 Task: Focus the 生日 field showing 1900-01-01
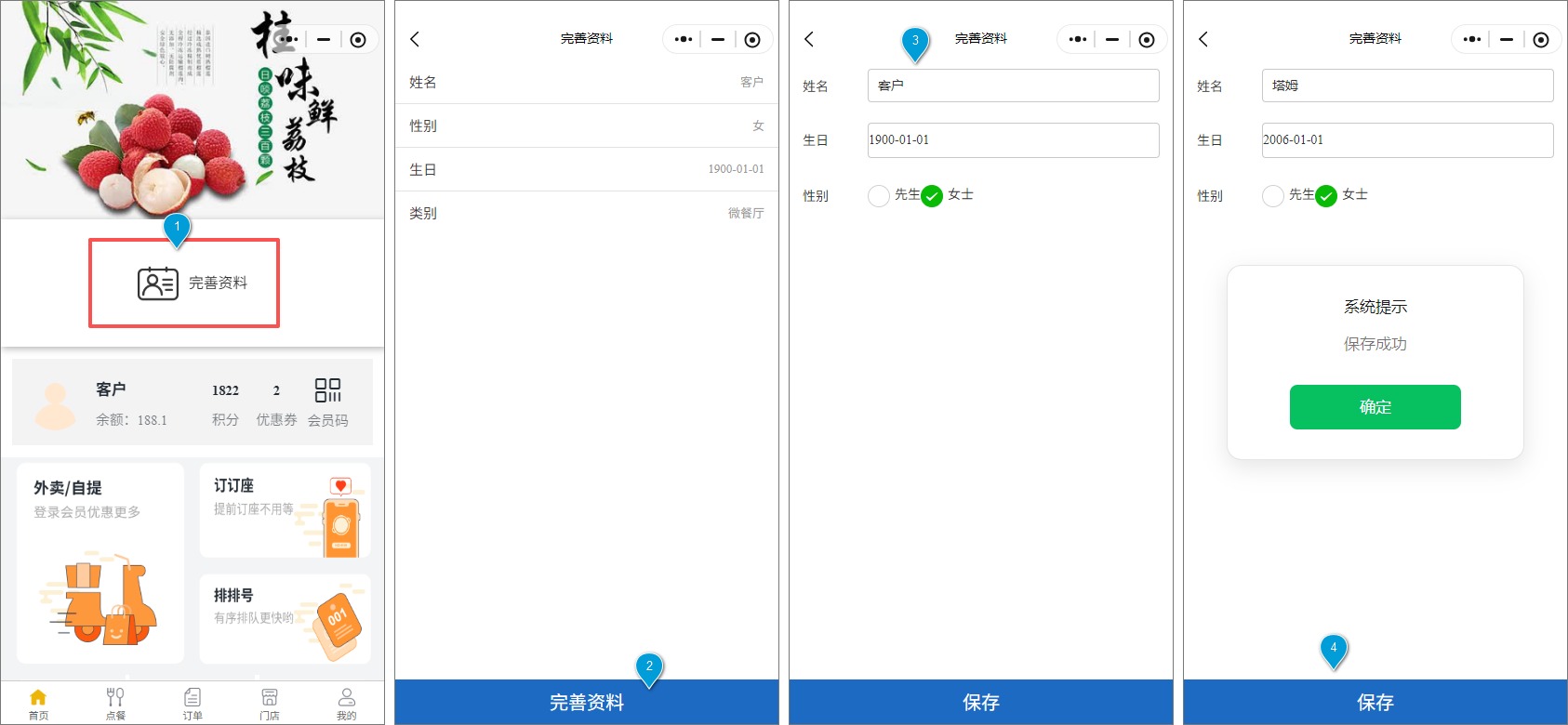pyautogui.click(x=1014, y=140)
